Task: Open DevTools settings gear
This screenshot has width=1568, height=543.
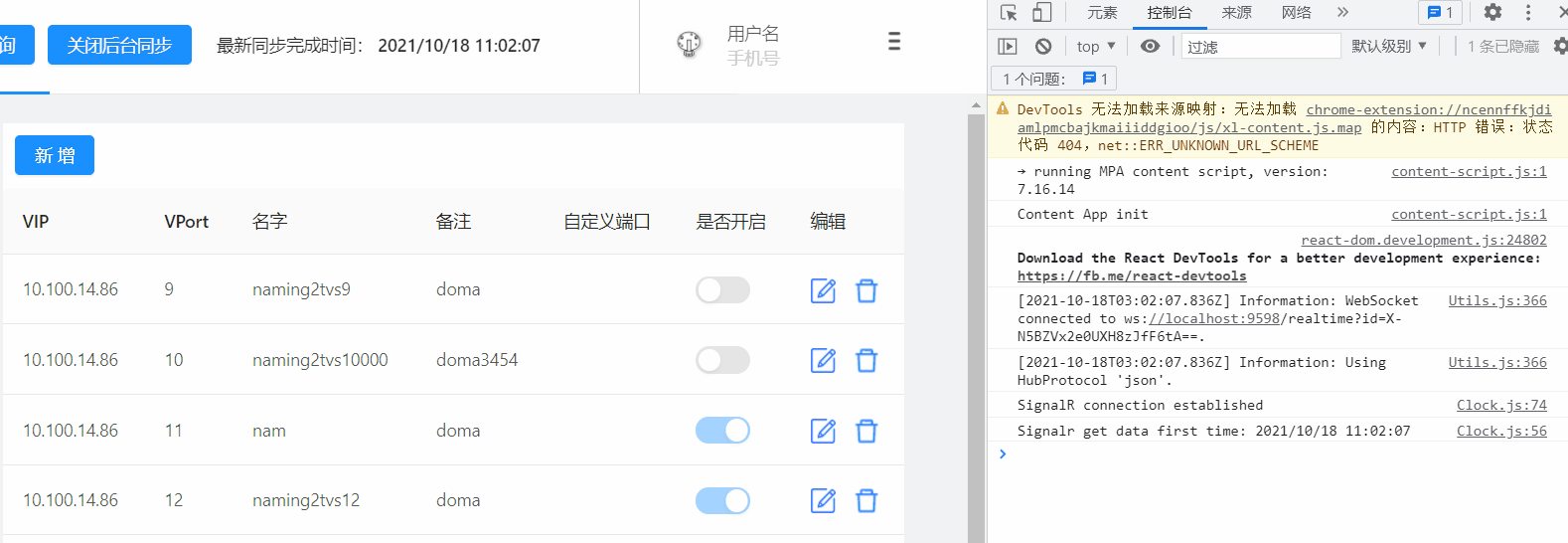Action: pos(1492,13)
